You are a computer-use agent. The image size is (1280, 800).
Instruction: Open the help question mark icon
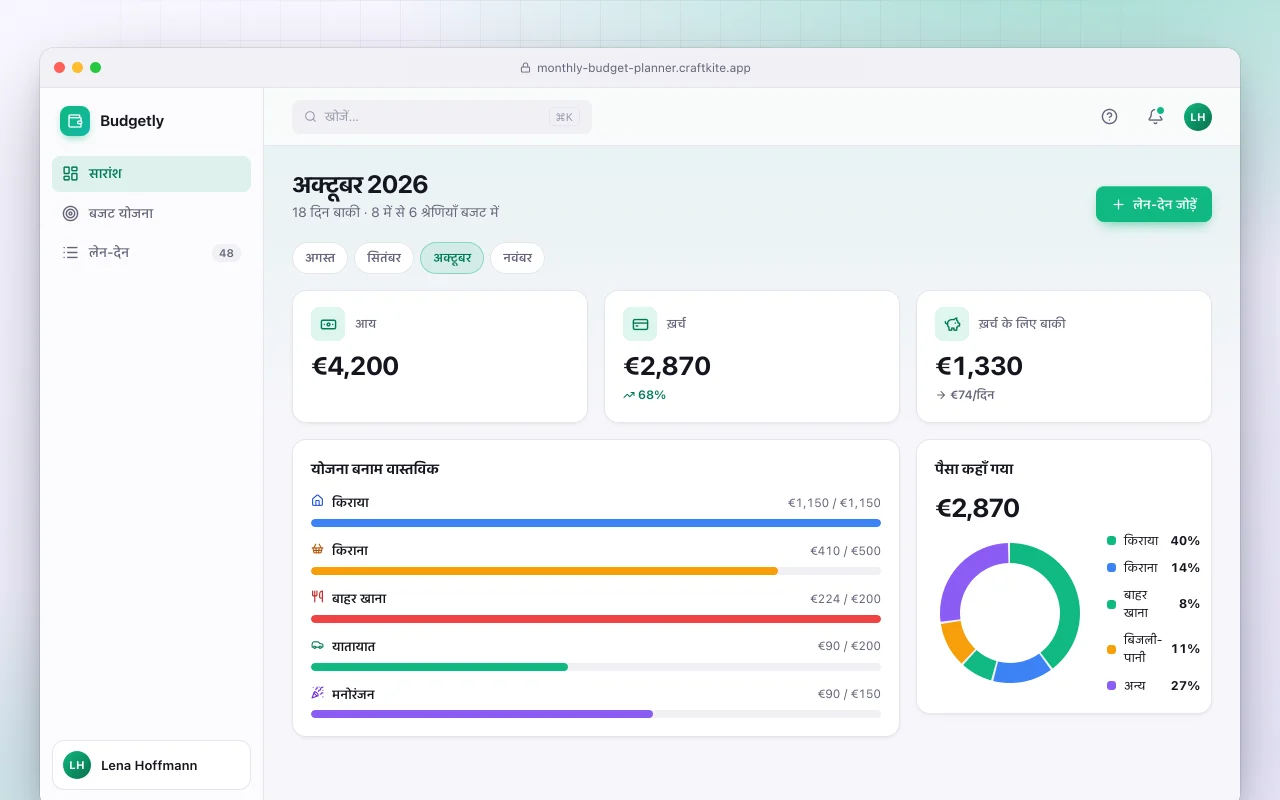tap(1109, 116)
